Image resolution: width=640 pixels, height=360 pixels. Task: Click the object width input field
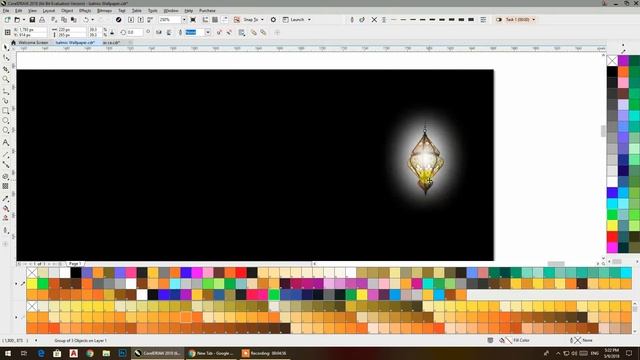pos(72,30)
